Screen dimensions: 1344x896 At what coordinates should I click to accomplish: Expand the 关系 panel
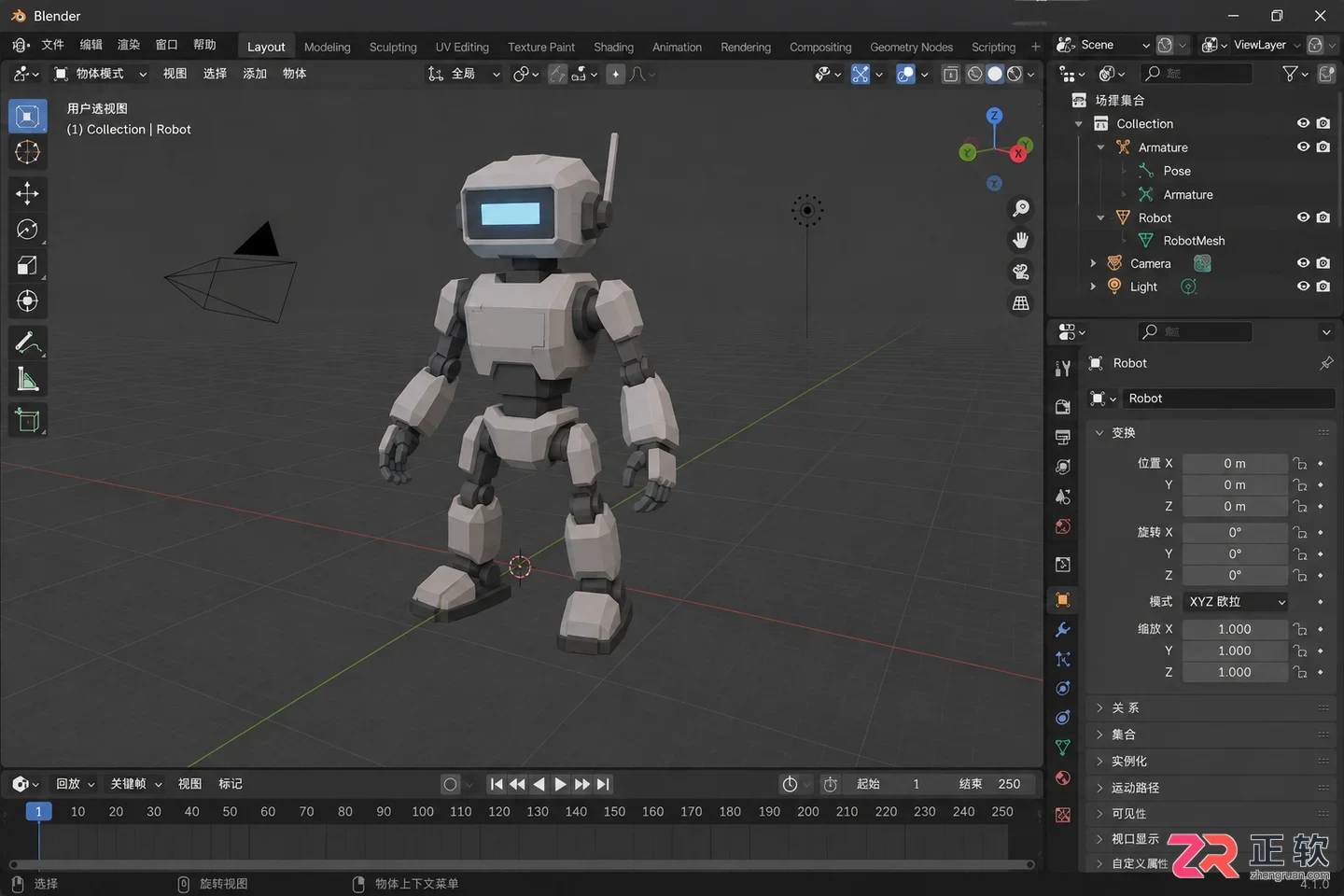pyautogui.click(x=1211, y=708)
